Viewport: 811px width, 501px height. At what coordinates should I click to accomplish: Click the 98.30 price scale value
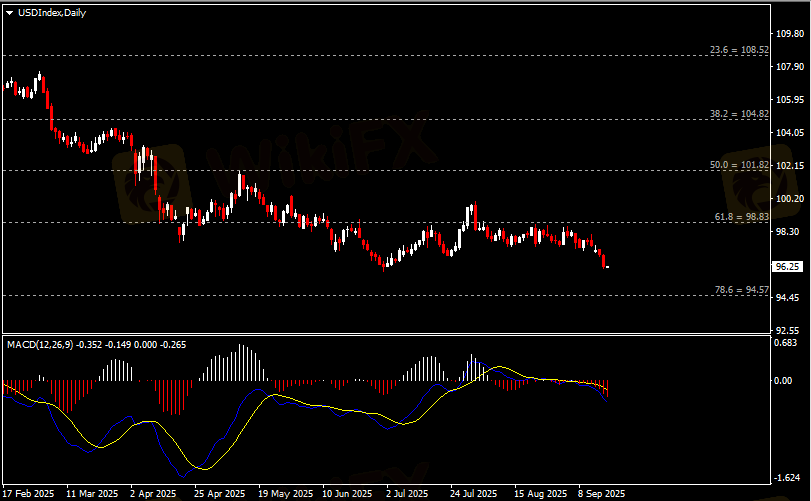click(x=788, y=232)
